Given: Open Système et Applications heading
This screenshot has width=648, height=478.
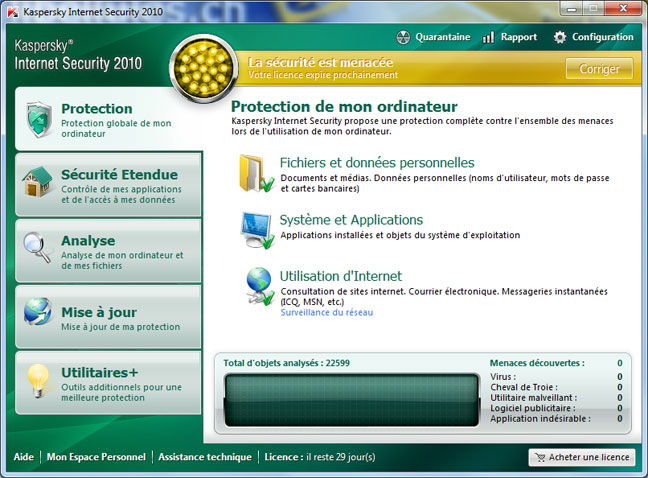Looking at the screenshot, I should click(x=351, y=220).
